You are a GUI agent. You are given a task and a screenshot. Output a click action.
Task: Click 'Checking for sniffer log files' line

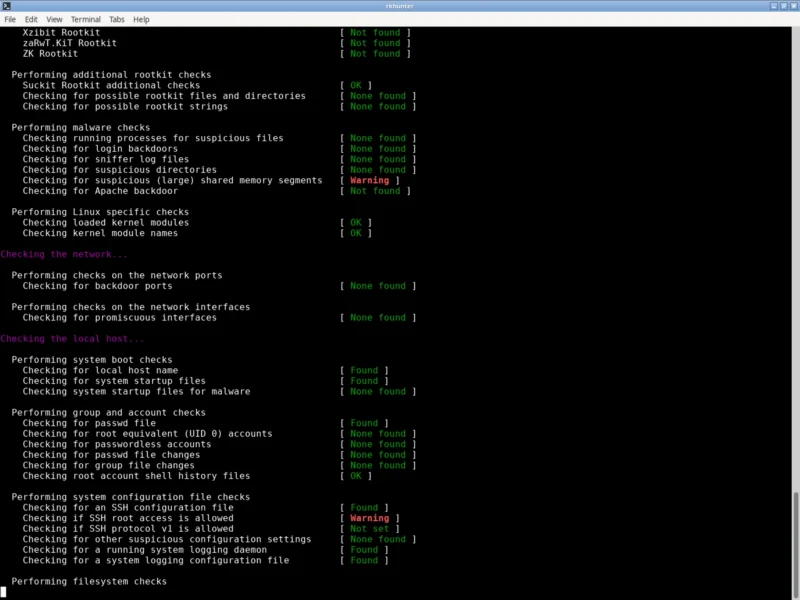pyautogui.click(x=106, y=159)
